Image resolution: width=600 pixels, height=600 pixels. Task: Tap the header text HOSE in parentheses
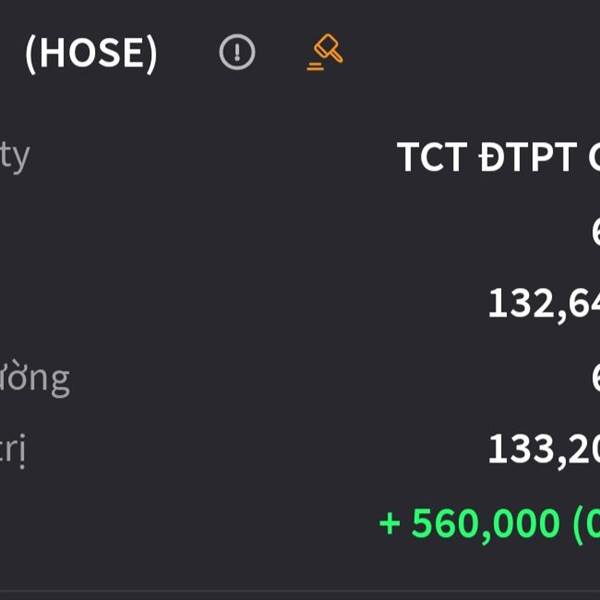pyautogui.click(x=91, y=52)
